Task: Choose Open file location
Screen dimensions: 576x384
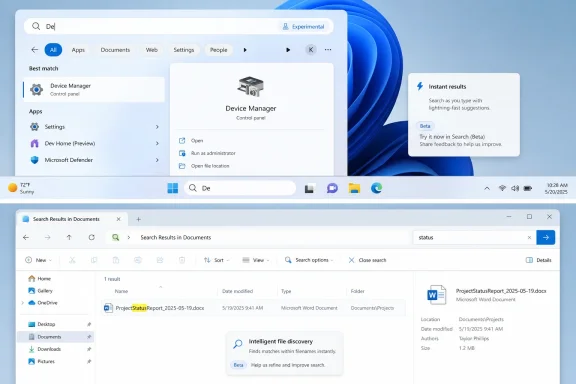Action: point(210,166)
